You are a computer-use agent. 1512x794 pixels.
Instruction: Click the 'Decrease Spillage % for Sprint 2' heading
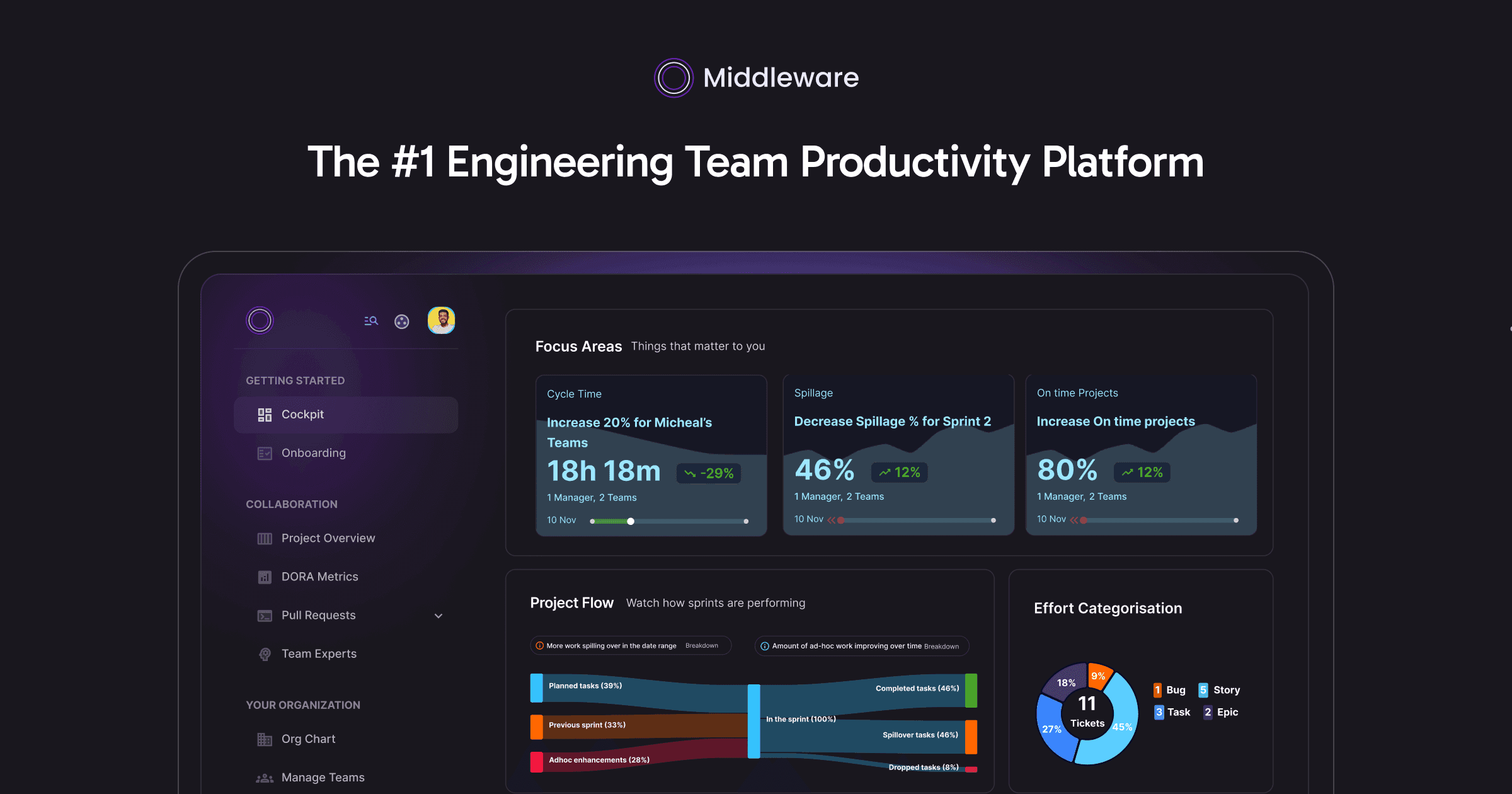click(x=892, y=421)
